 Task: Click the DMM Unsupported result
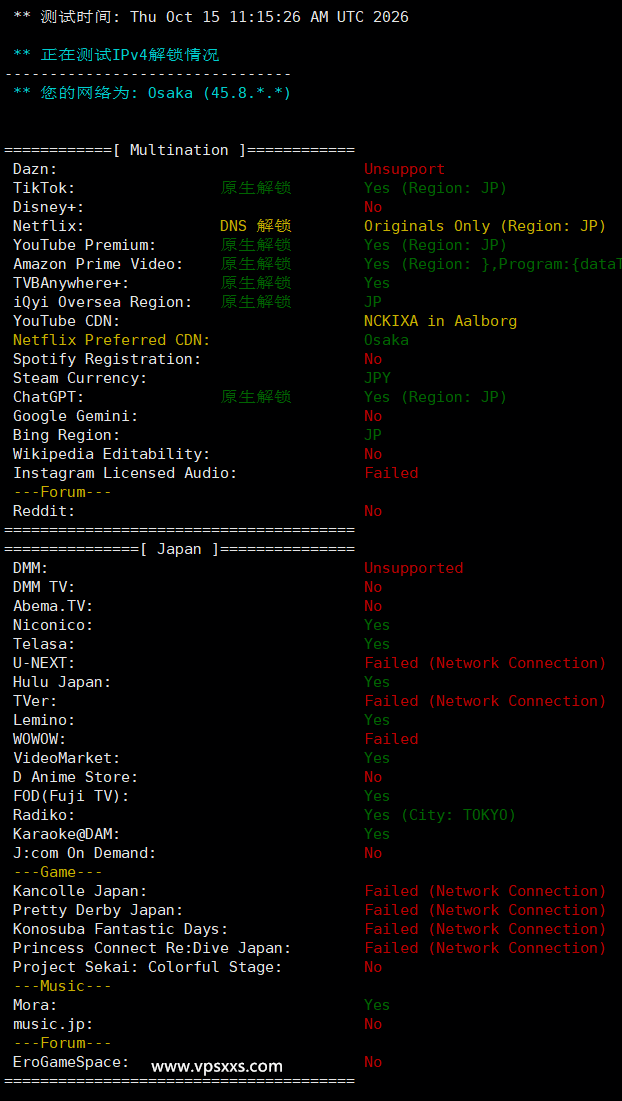tap(413, 568)
